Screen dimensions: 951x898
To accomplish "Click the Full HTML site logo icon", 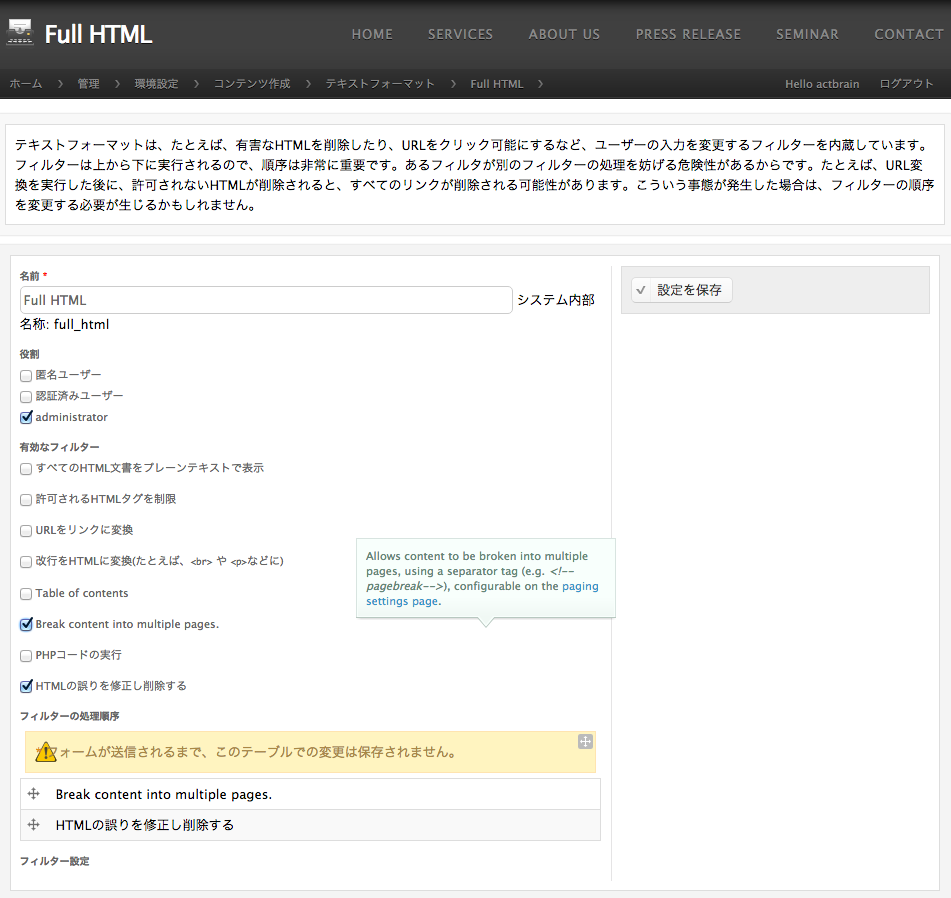I will [22, 32].
